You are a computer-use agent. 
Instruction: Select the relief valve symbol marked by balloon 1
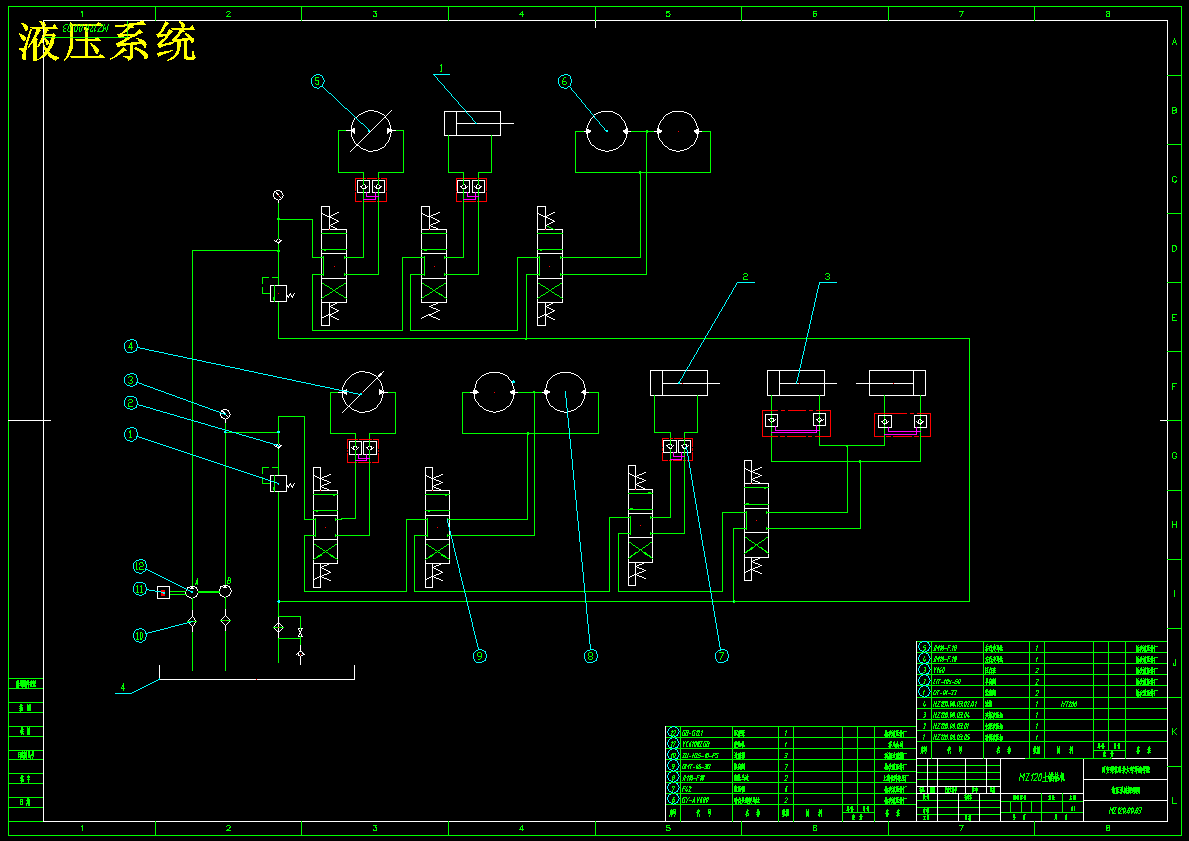[278, 482]
